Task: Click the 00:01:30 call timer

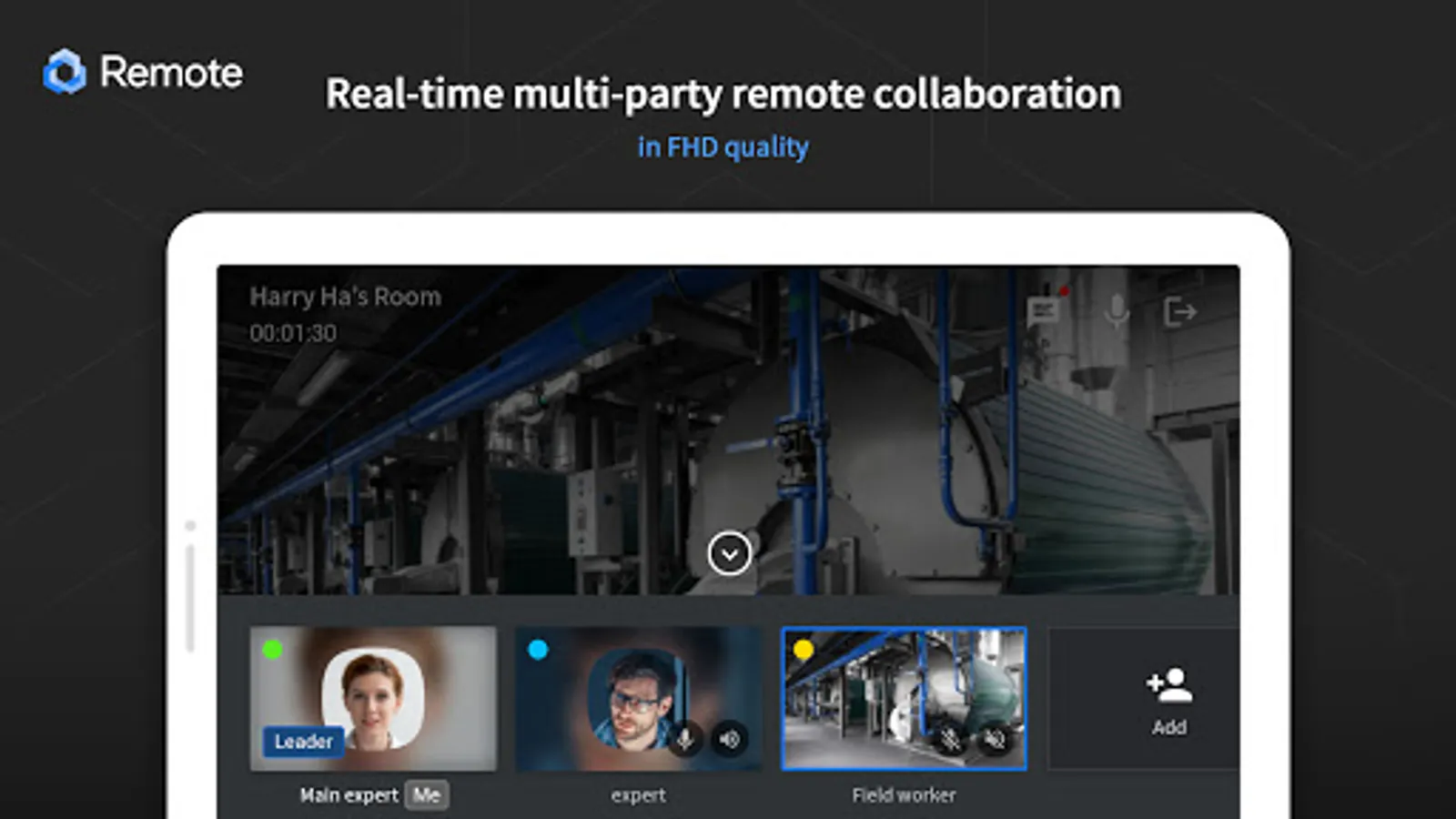Action: coord(293,333)
